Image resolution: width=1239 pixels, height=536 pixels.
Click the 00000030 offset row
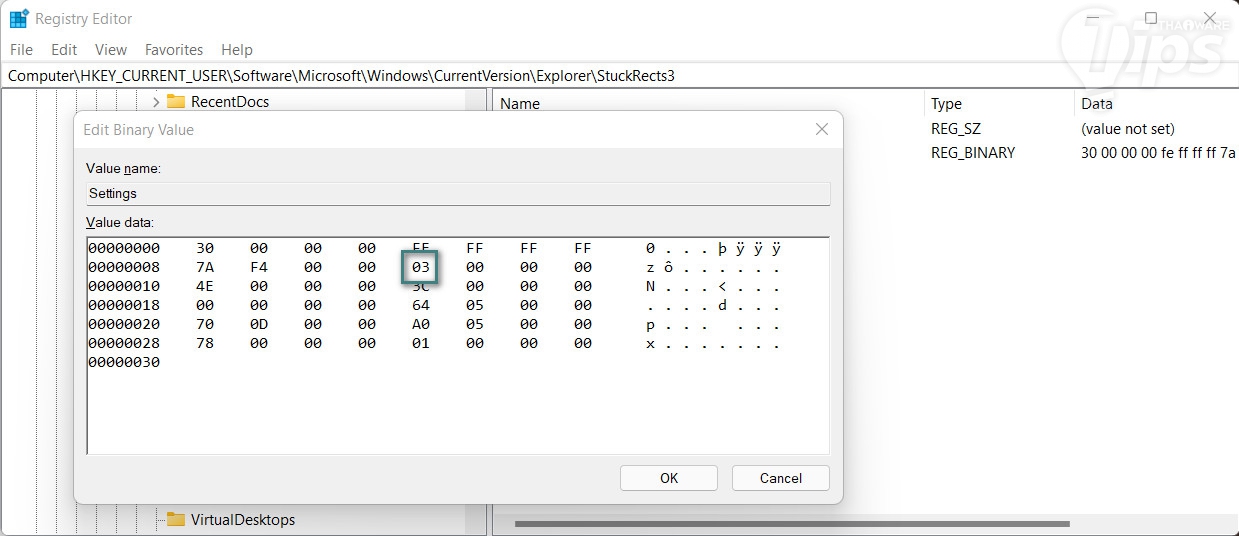[124, 362]
